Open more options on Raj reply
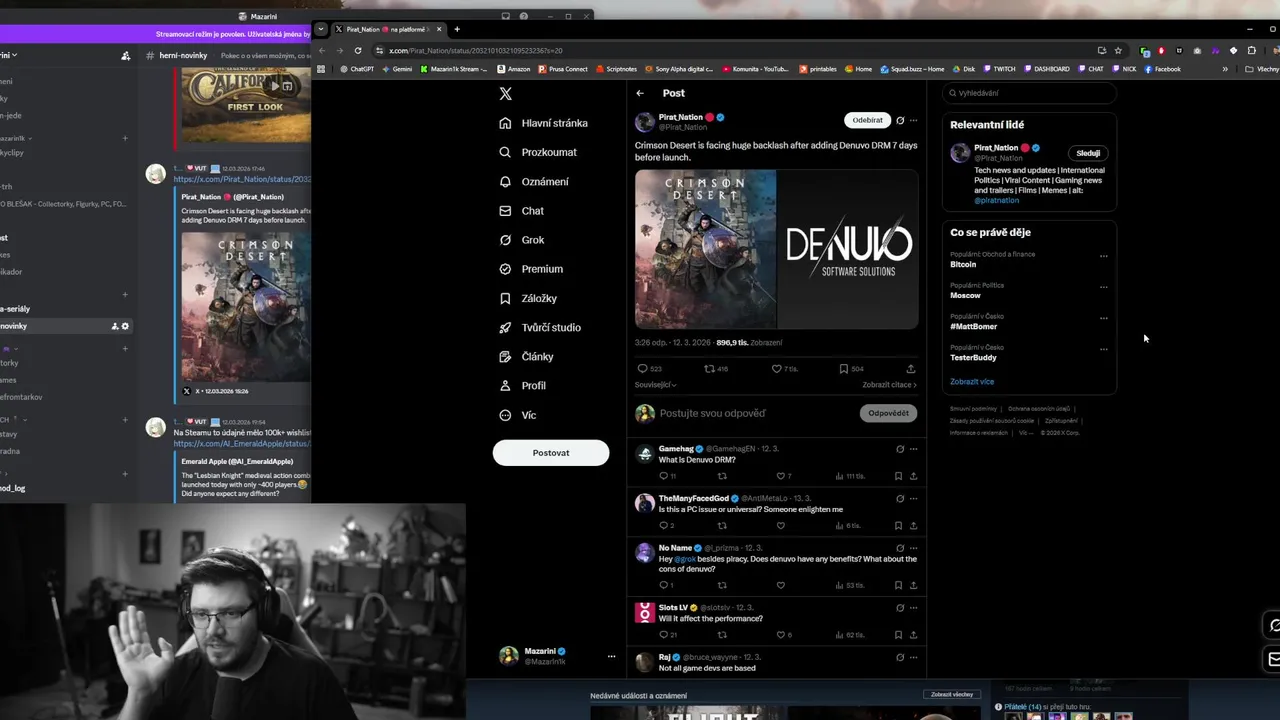The image size is (1280, 720). coord(913,657)
